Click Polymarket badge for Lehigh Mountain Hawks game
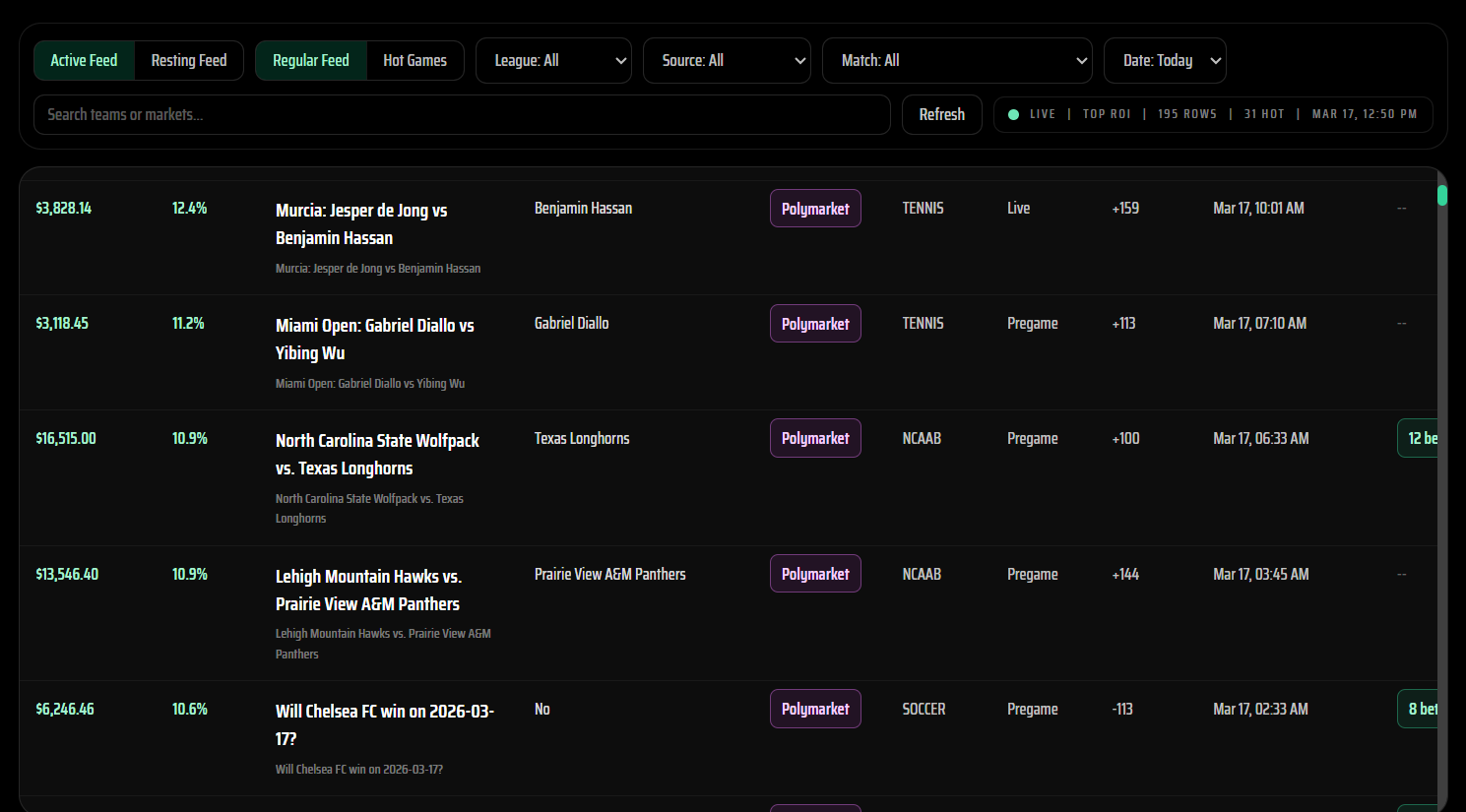This screenshot has width=1466, height=812. [x=815, y=574]
